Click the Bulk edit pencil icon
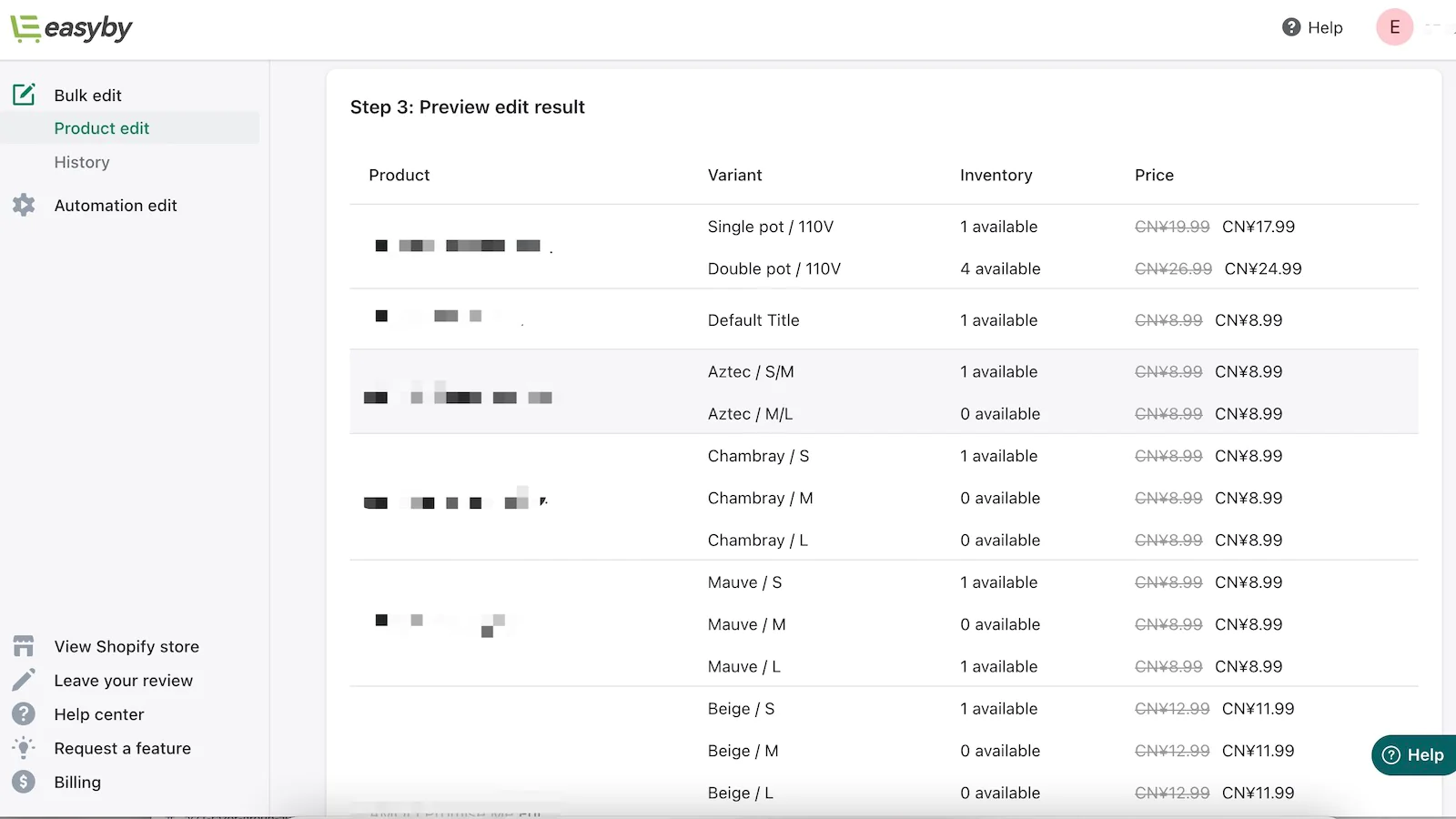The height and width of the screenshot is (819, 1456). (24, 95)
